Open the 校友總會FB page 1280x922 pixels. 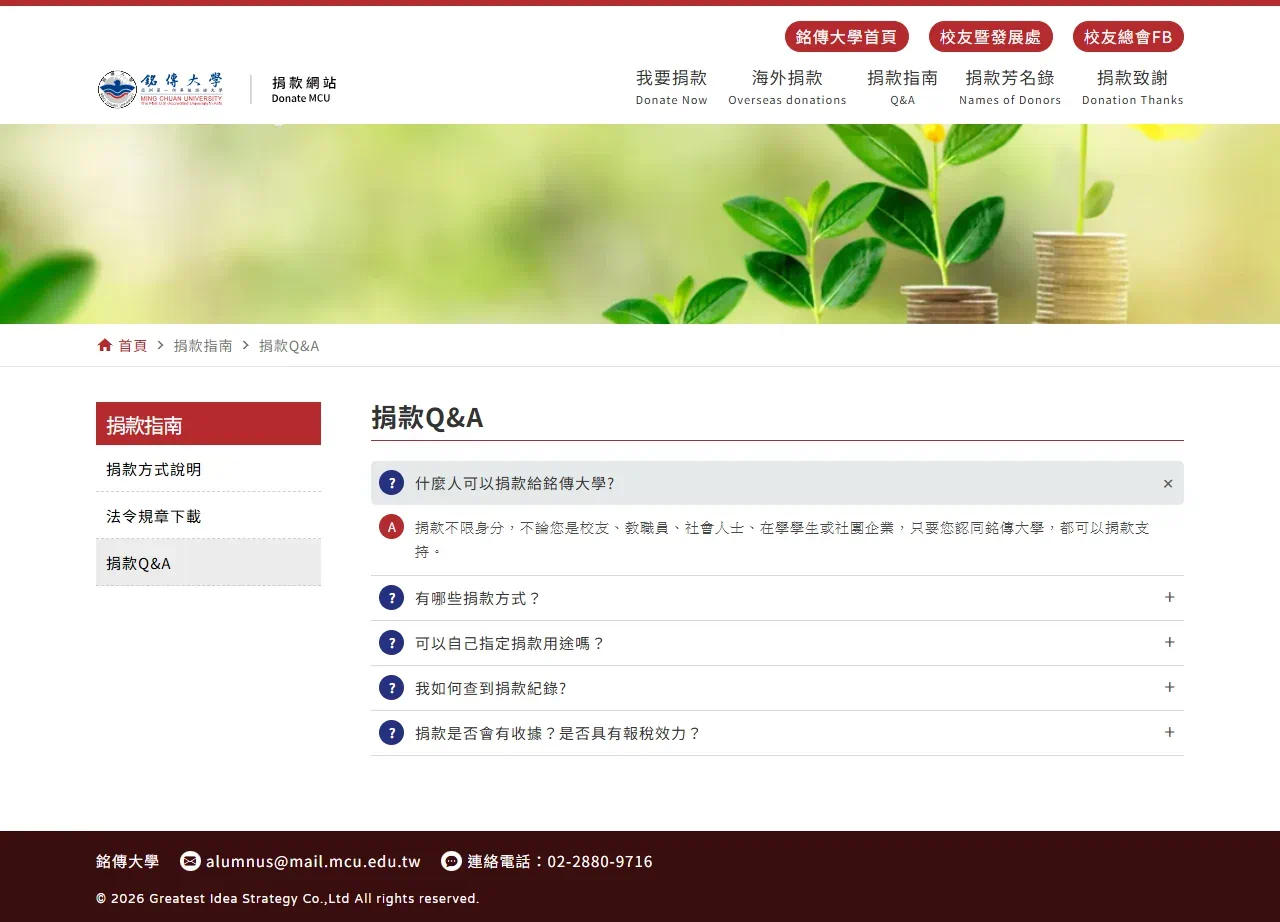[1128, 36]
